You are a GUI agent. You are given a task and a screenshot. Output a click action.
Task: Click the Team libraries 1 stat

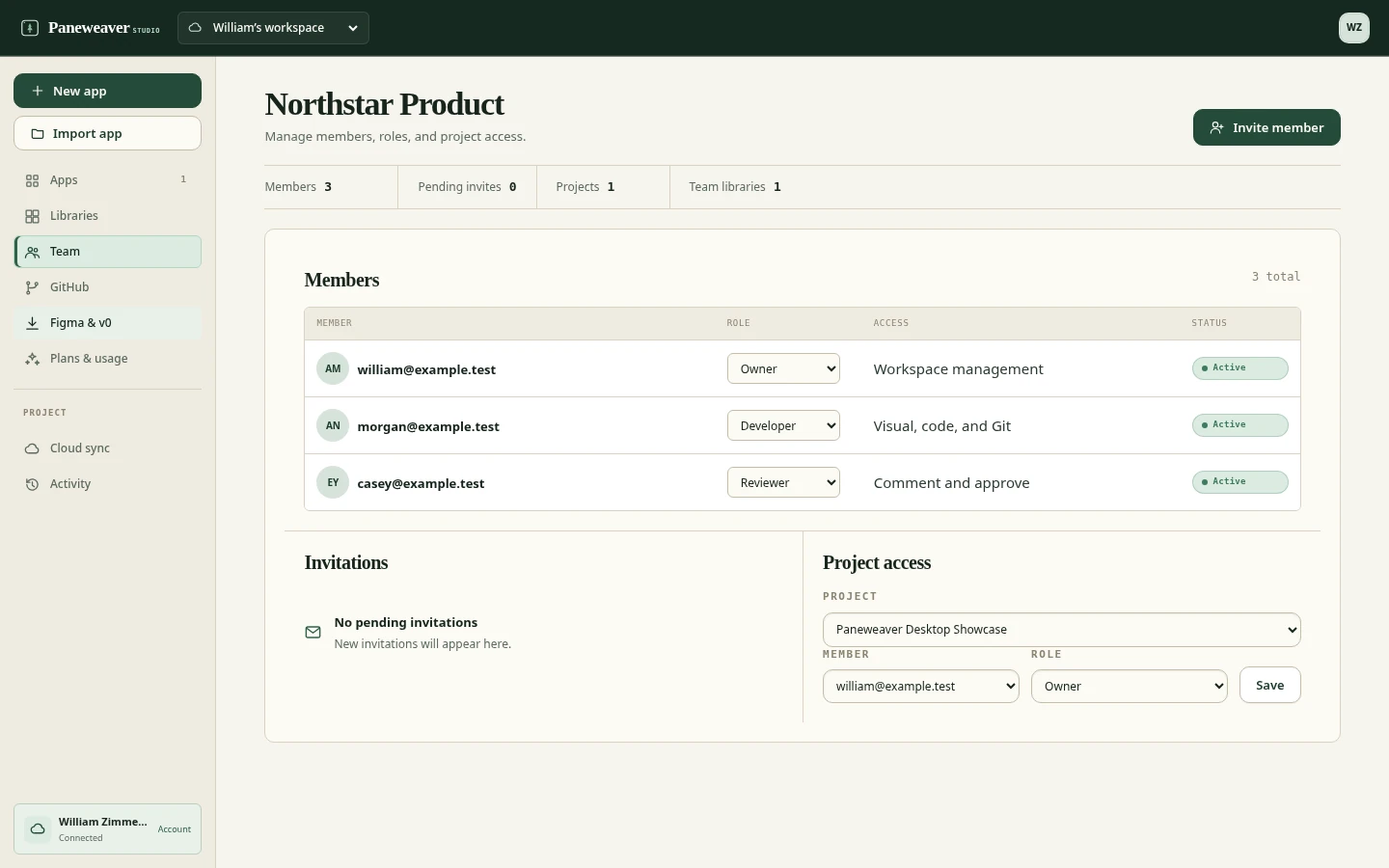[x=735, y=187]
